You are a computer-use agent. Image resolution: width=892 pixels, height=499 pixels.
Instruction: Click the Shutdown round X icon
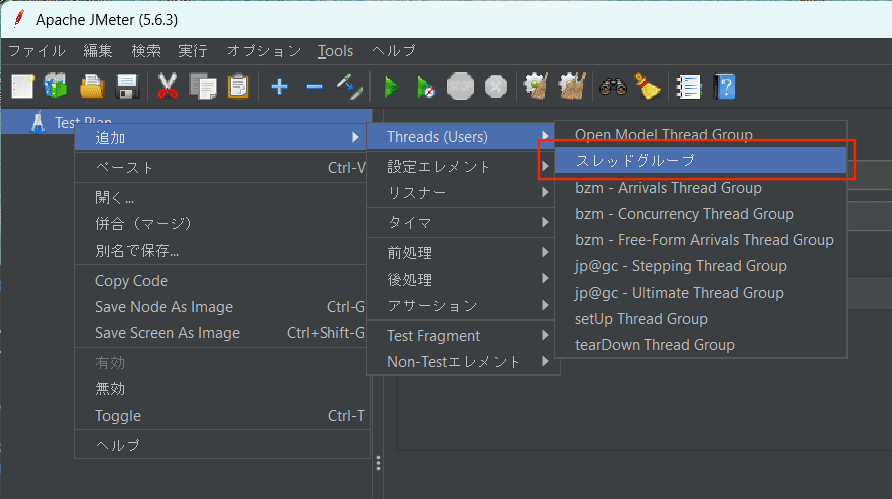coord(495,87)
